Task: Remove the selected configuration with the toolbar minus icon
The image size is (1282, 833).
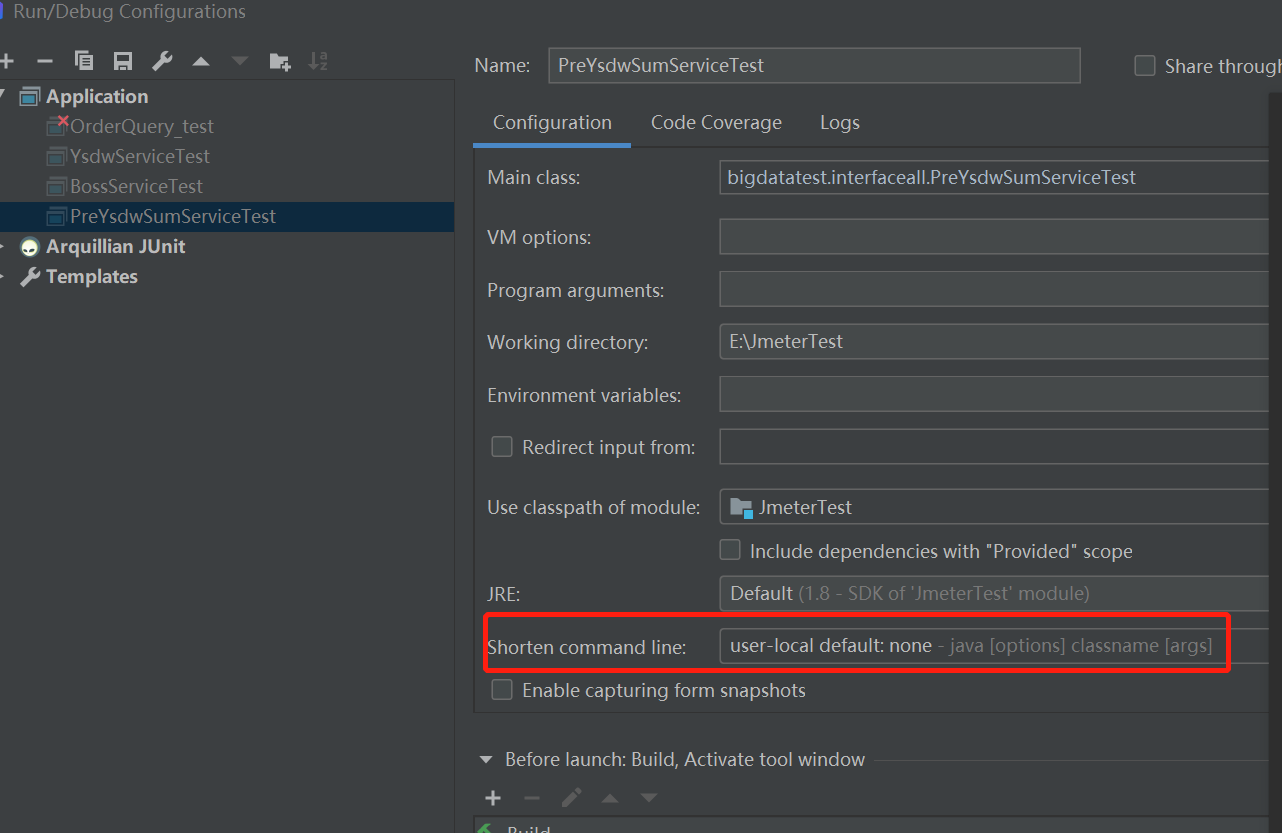Action: (x=45, y=61)
